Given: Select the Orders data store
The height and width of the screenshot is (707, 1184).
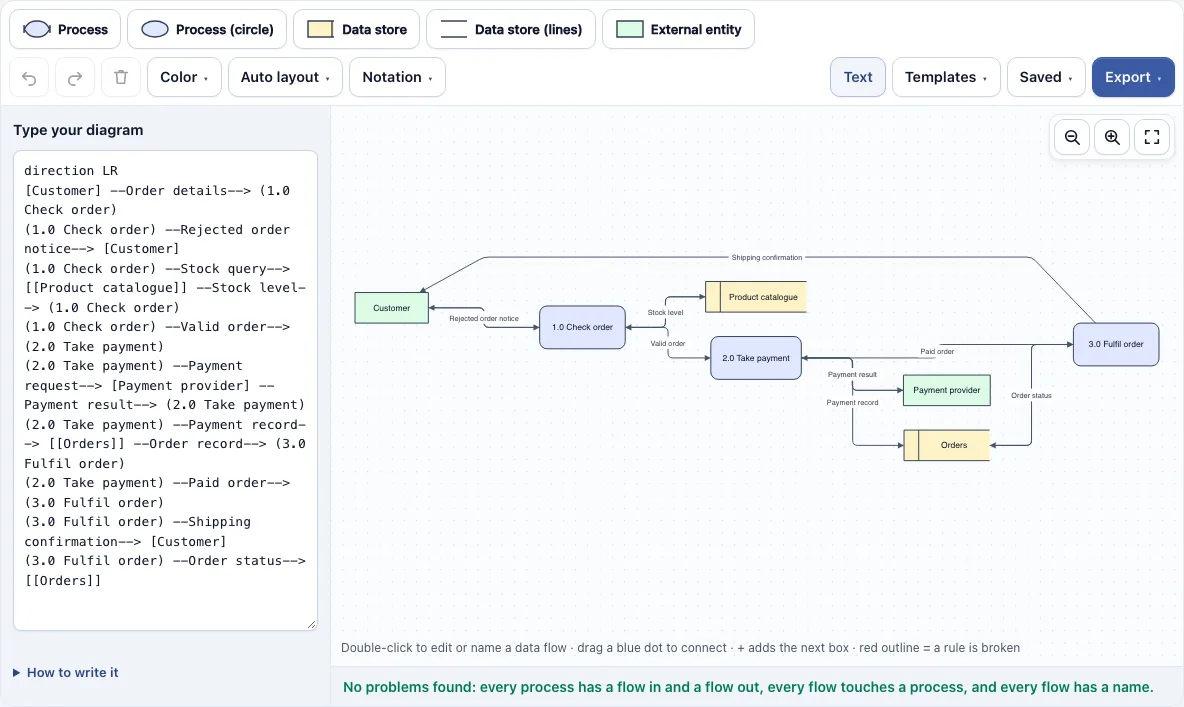Looking at the screenshot, I should pyautogui.click(x=947, y=446).
